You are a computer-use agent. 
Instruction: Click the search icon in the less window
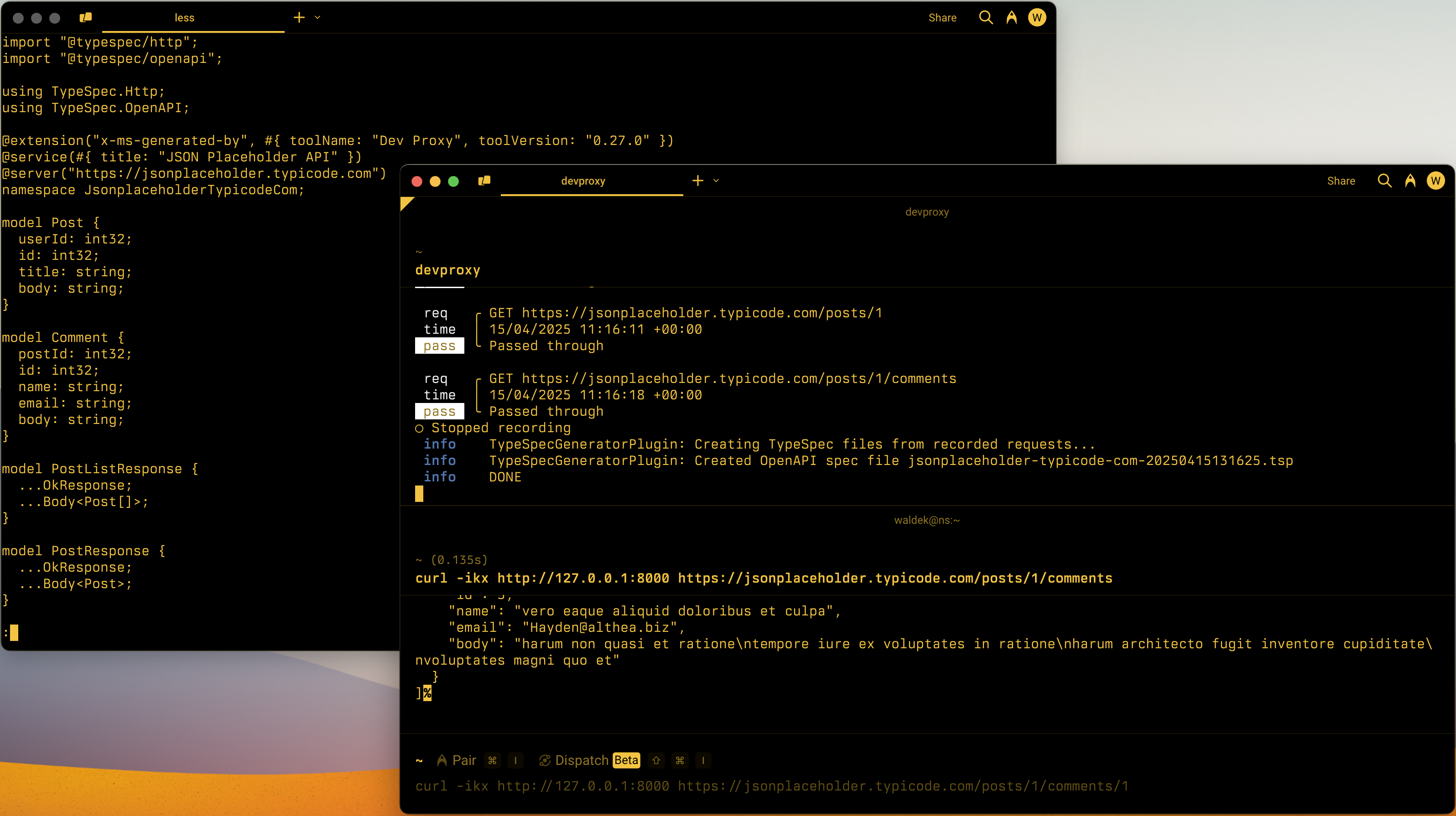click(x=986, y=17)
